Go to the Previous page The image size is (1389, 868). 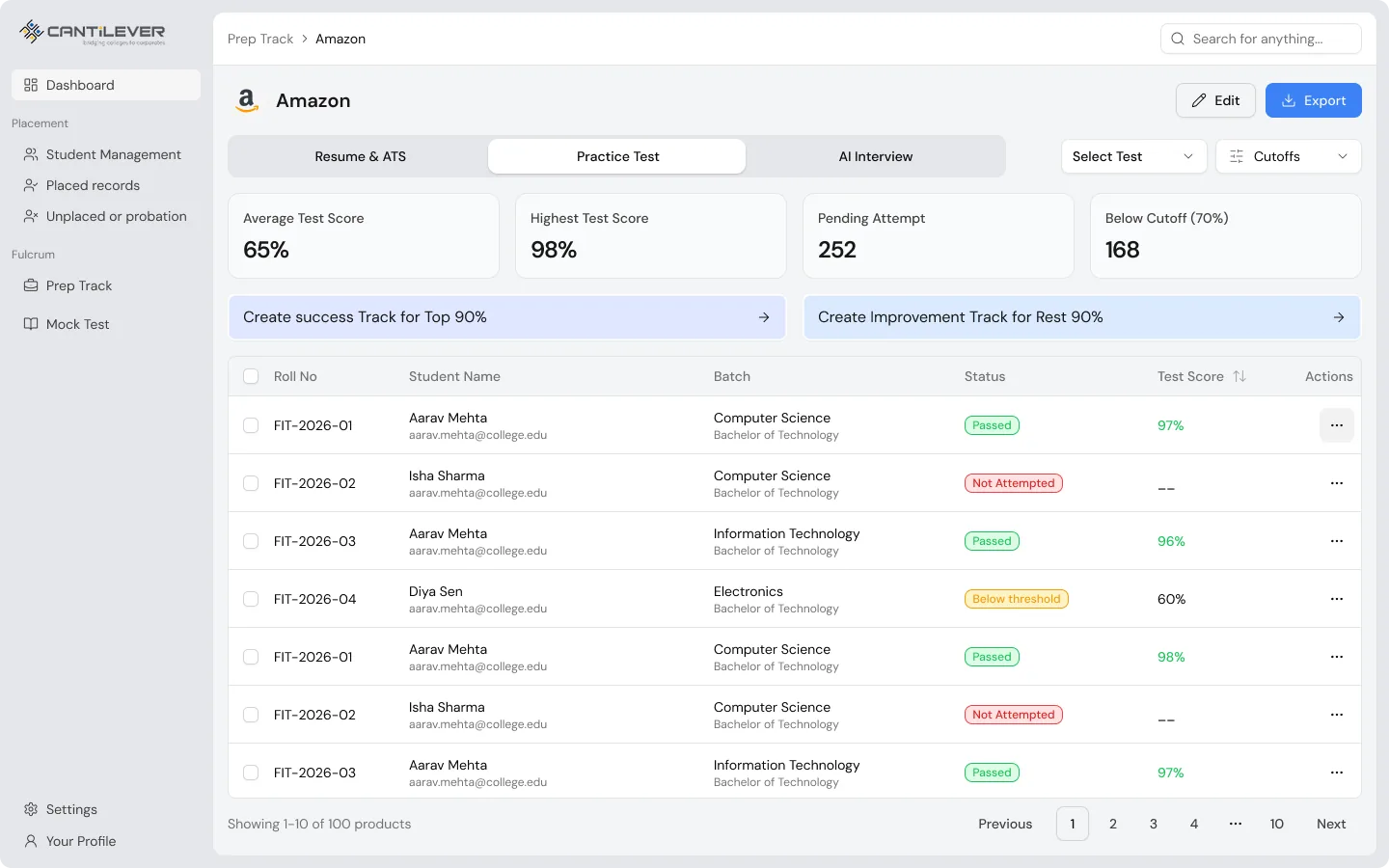[x=1005, y=824]
